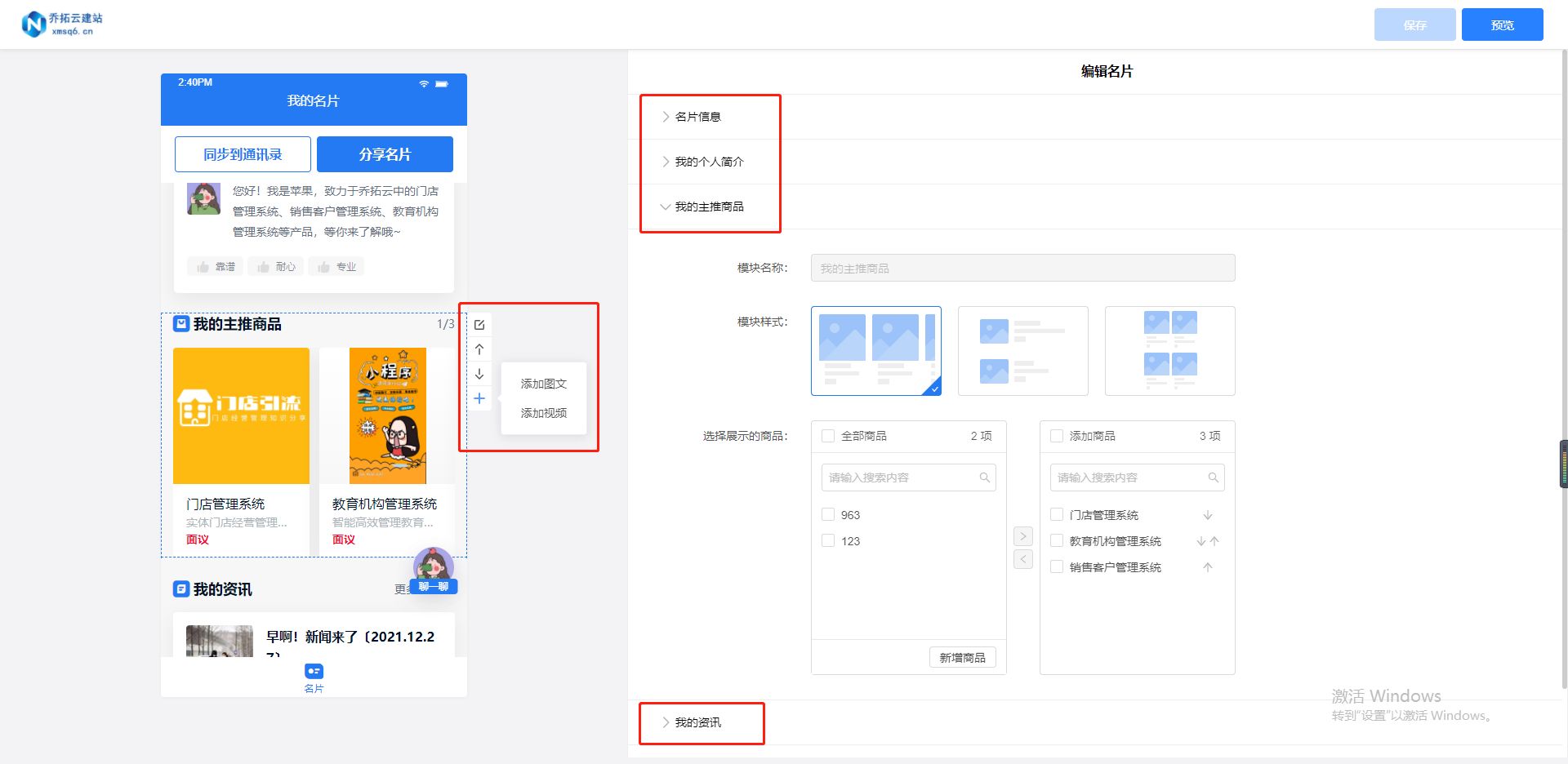Click the blue plus add-module icon
This screenshot has height=764, width=1568.
point(479,398)
